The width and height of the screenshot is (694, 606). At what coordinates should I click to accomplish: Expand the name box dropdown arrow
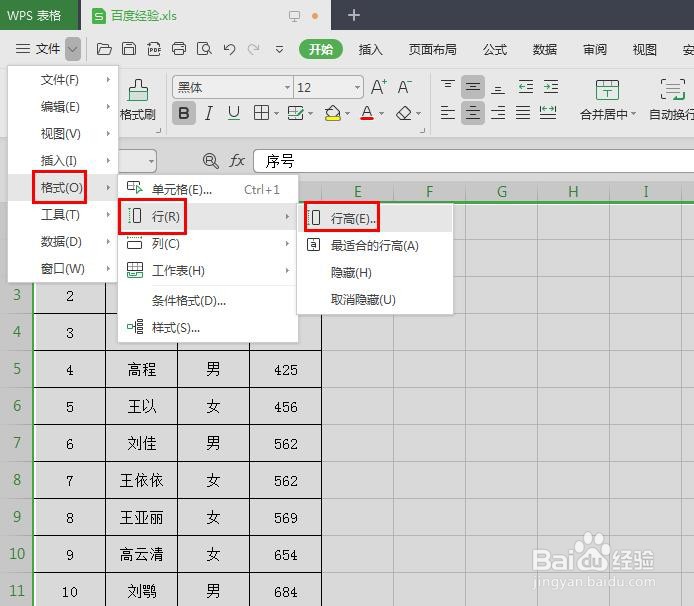[151, 161]
